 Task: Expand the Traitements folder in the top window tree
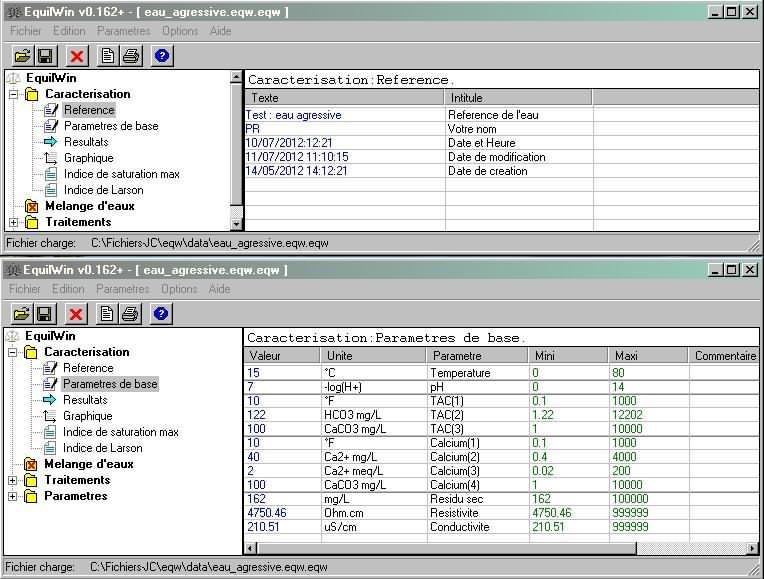tap(14, 222)
